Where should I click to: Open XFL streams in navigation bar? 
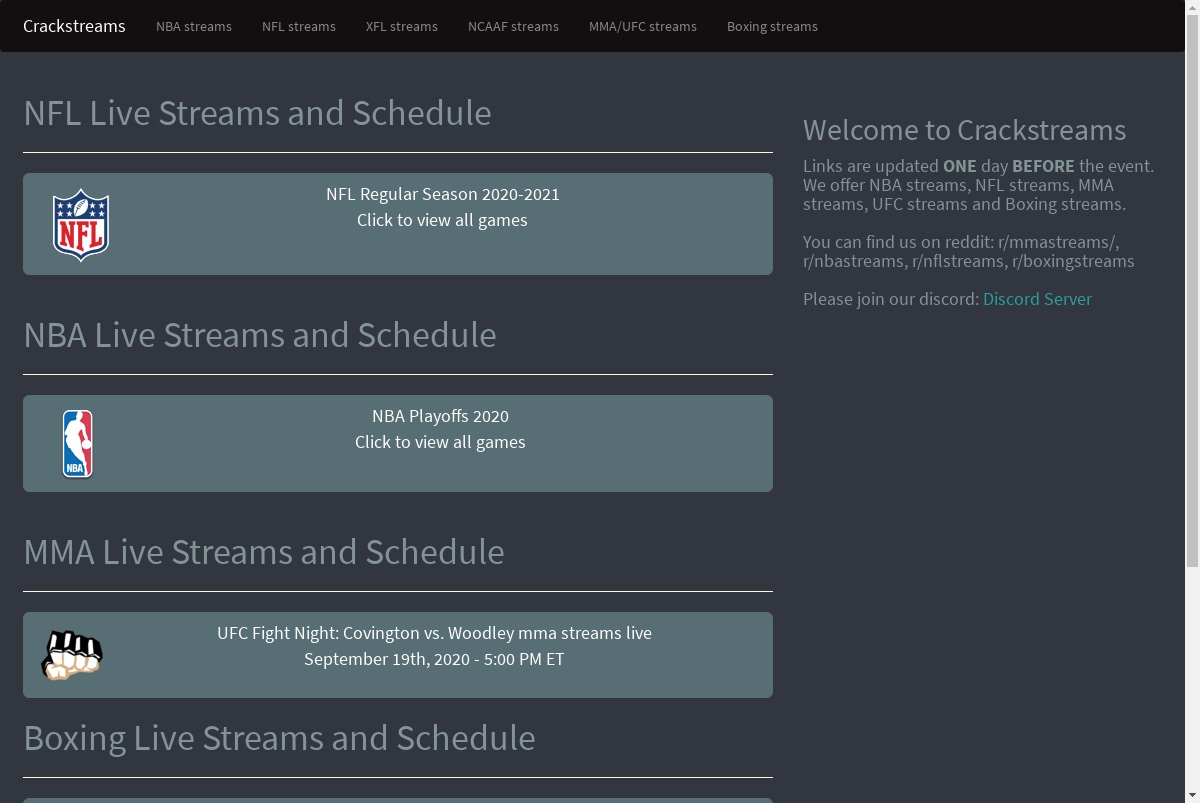(402, 27)
